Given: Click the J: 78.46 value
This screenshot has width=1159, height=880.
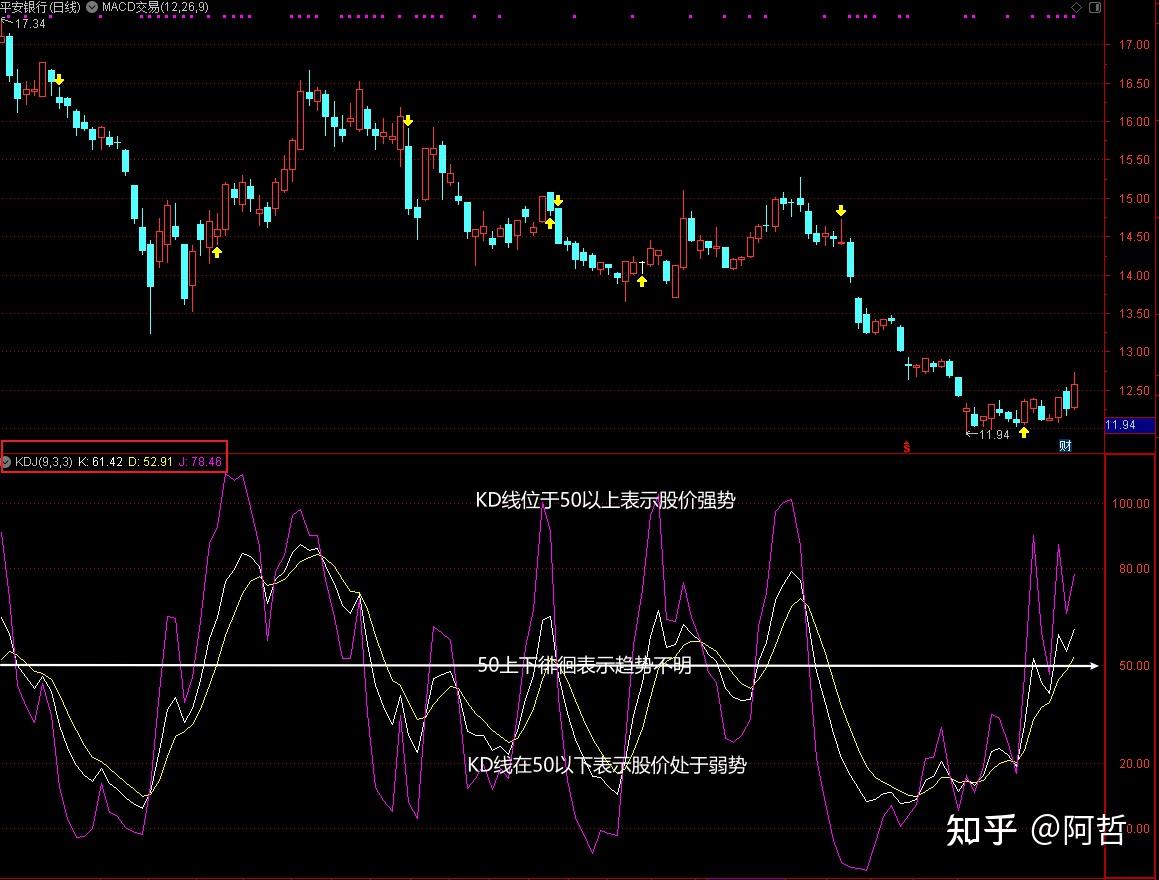Looking at the screenshot, I should [x=200, y=462].
